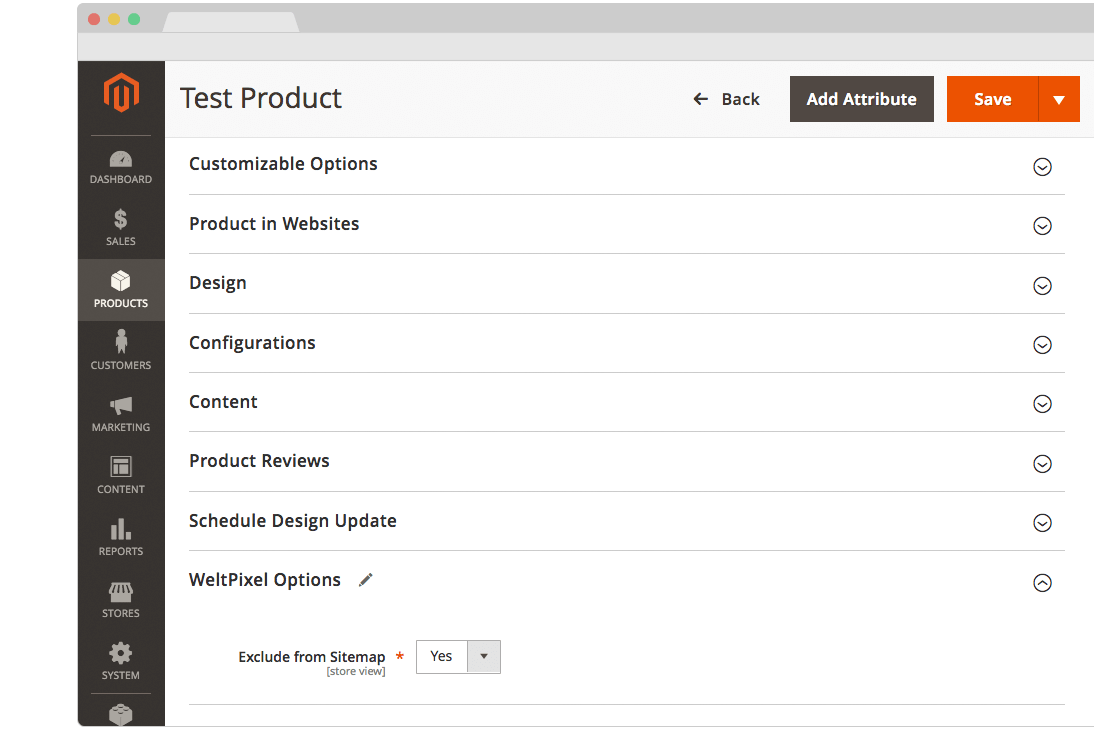Click the pencil icon beside WeltPixel Options
The height and width of the screenshot is (732, 1094).
point(366,580)
